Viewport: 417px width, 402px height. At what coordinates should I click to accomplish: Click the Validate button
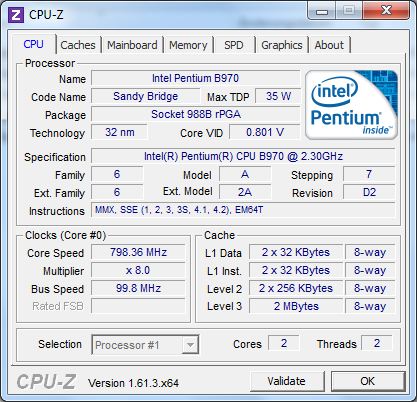pos(287,381)
